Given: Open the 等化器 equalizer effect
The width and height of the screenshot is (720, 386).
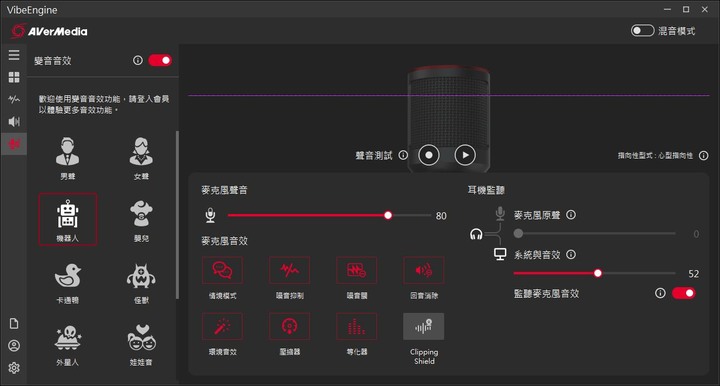Looking at the screenshot, I should coord(356,326).
